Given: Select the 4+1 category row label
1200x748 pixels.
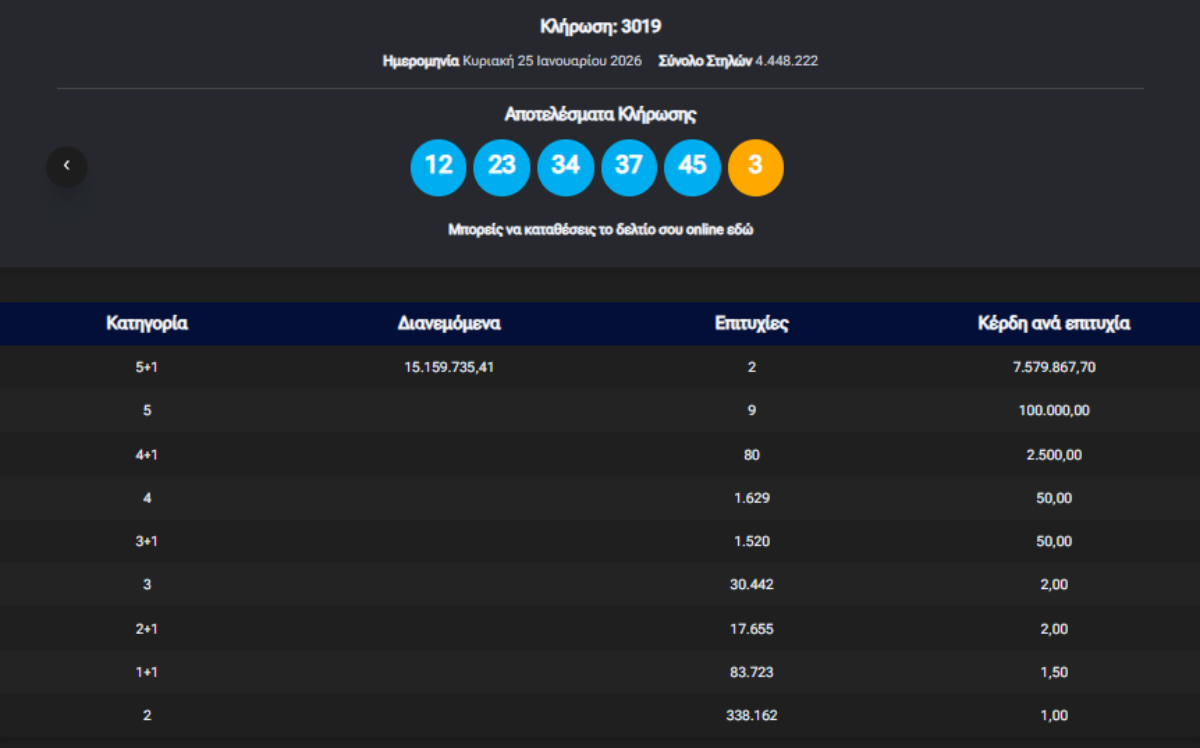Looking at the screenshot, I should point(147,455).
